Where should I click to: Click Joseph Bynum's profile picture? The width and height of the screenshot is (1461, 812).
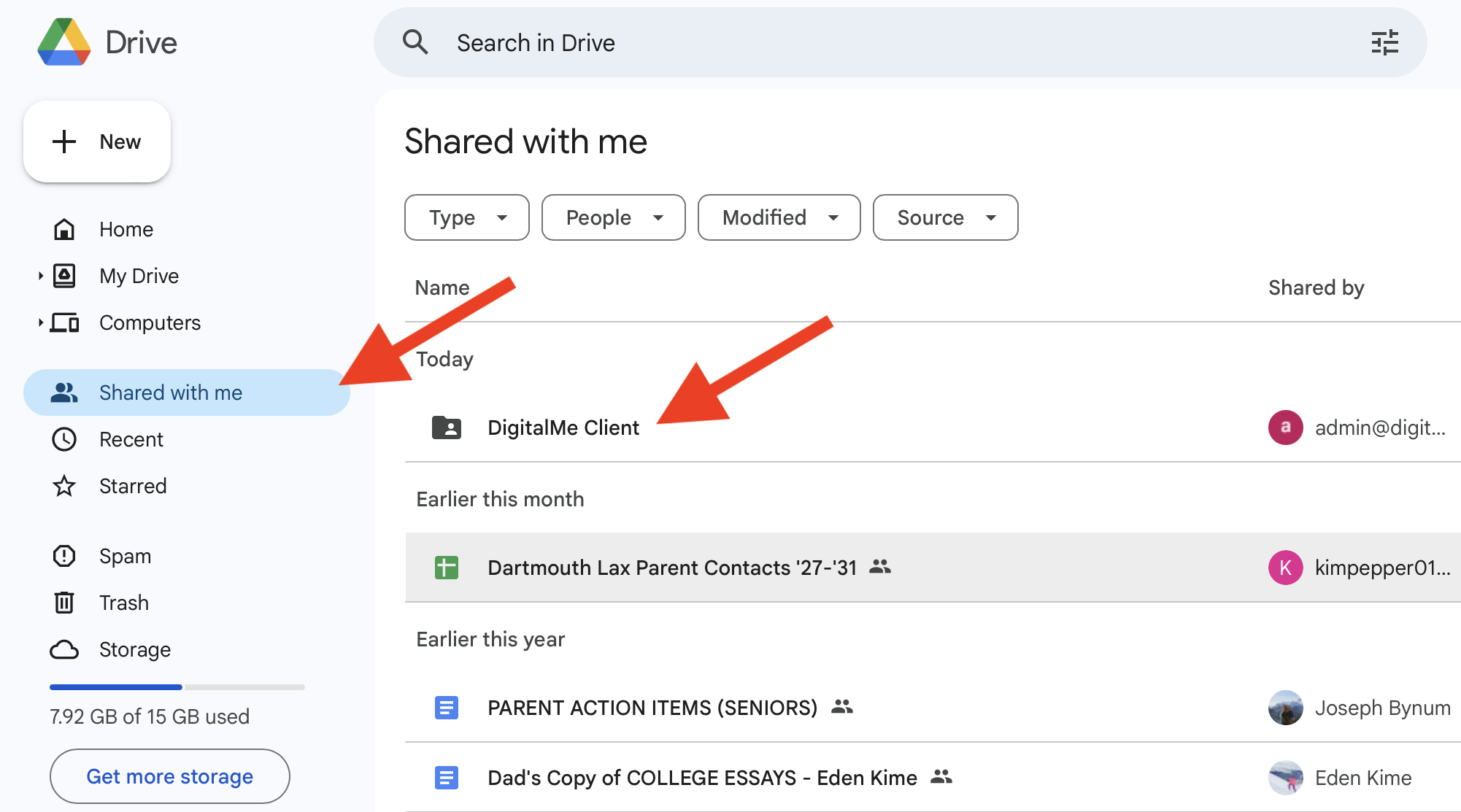(1285, 708)
